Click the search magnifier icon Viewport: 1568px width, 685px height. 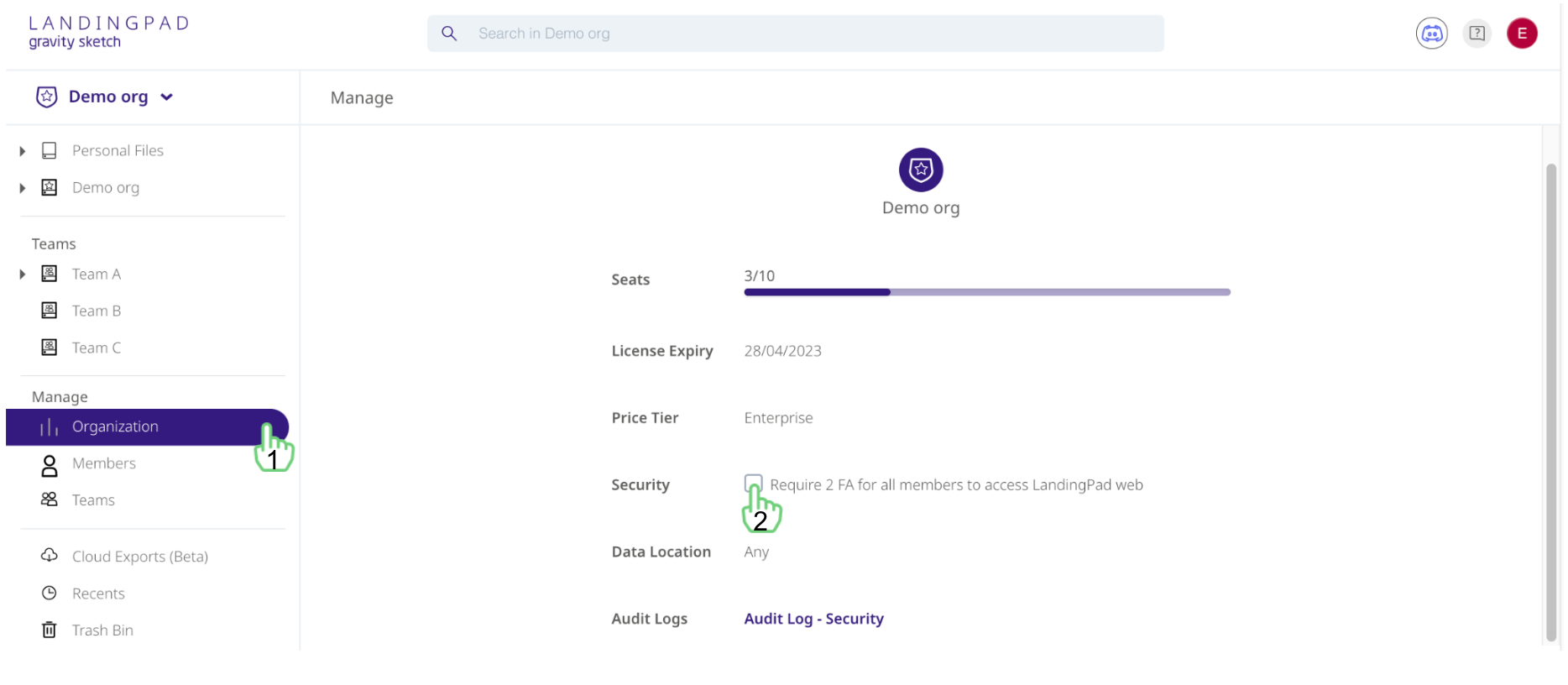[449, 34]
